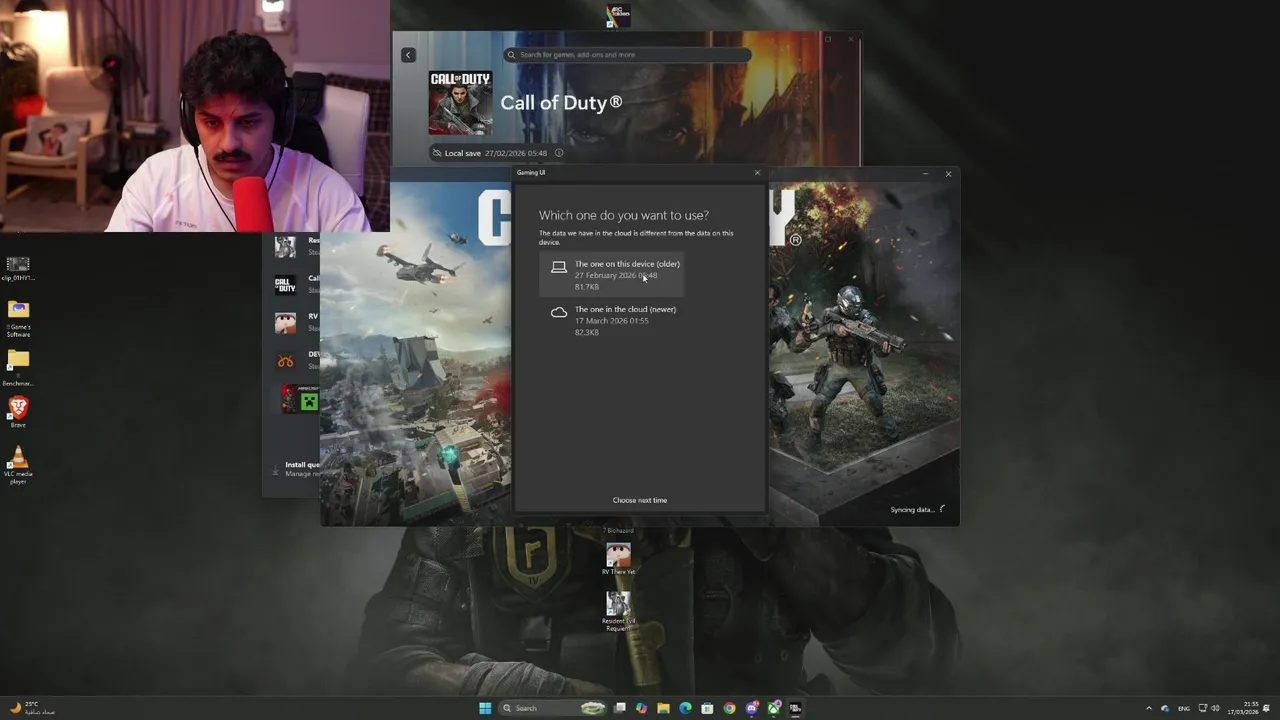Image resolution: width=1280 pixels, height=720 pixels.
Task: Open the info icon next to Local save
Action: click(559, 153)
